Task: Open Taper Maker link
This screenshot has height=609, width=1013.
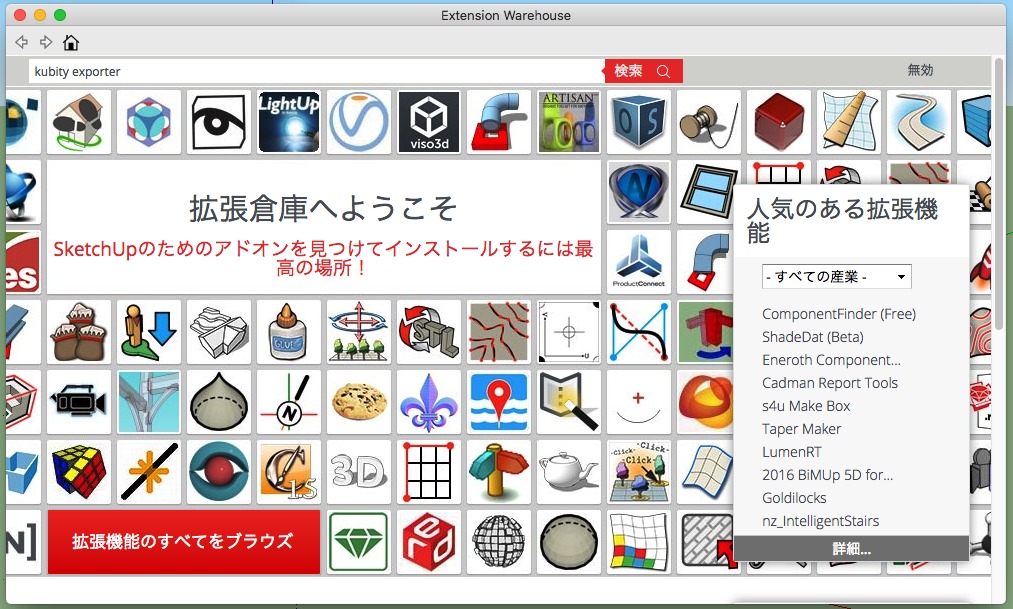Action: (801, 429)
